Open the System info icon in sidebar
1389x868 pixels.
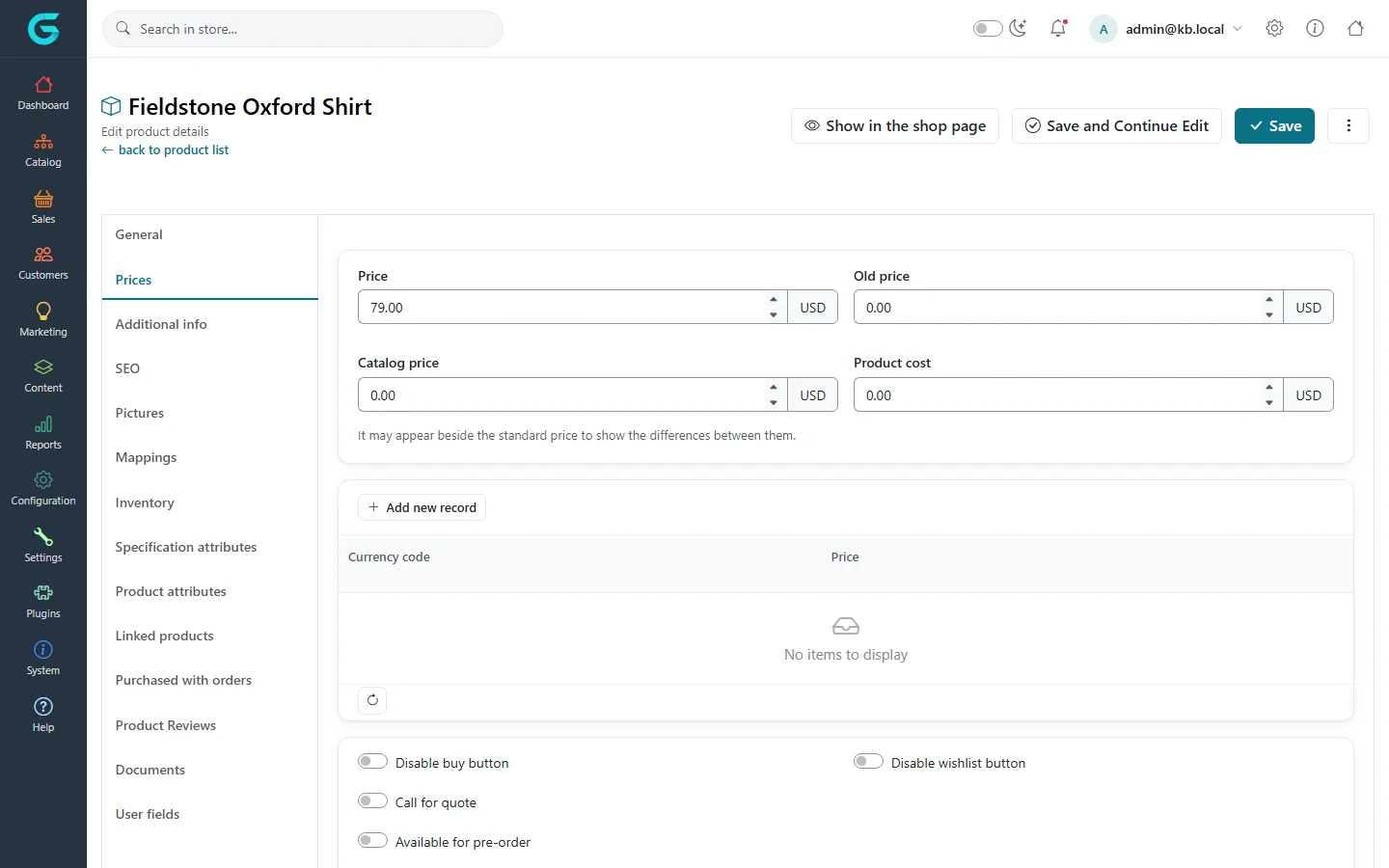click(x=43, y=650)
